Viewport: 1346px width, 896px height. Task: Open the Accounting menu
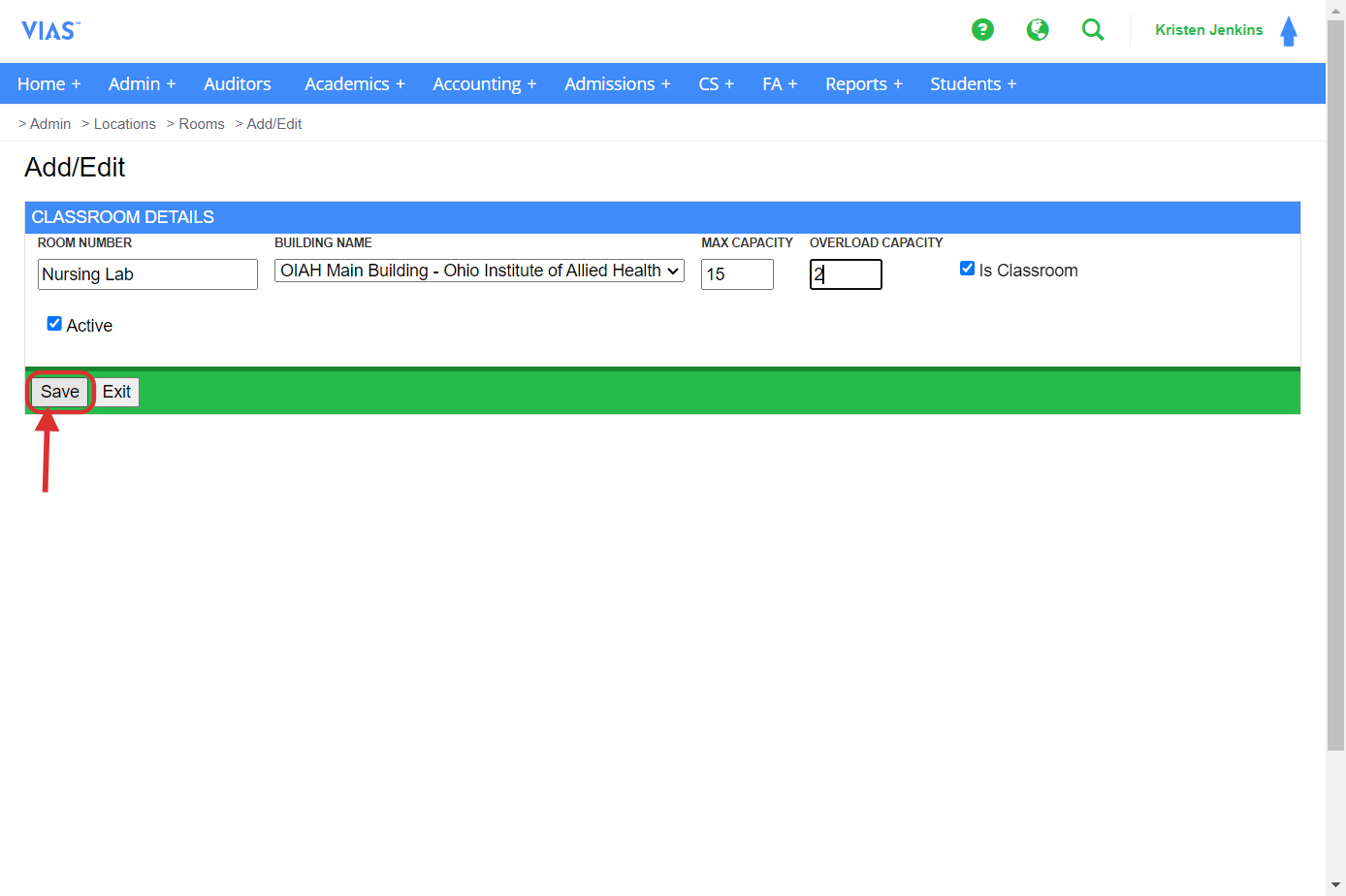pos(484,84)
